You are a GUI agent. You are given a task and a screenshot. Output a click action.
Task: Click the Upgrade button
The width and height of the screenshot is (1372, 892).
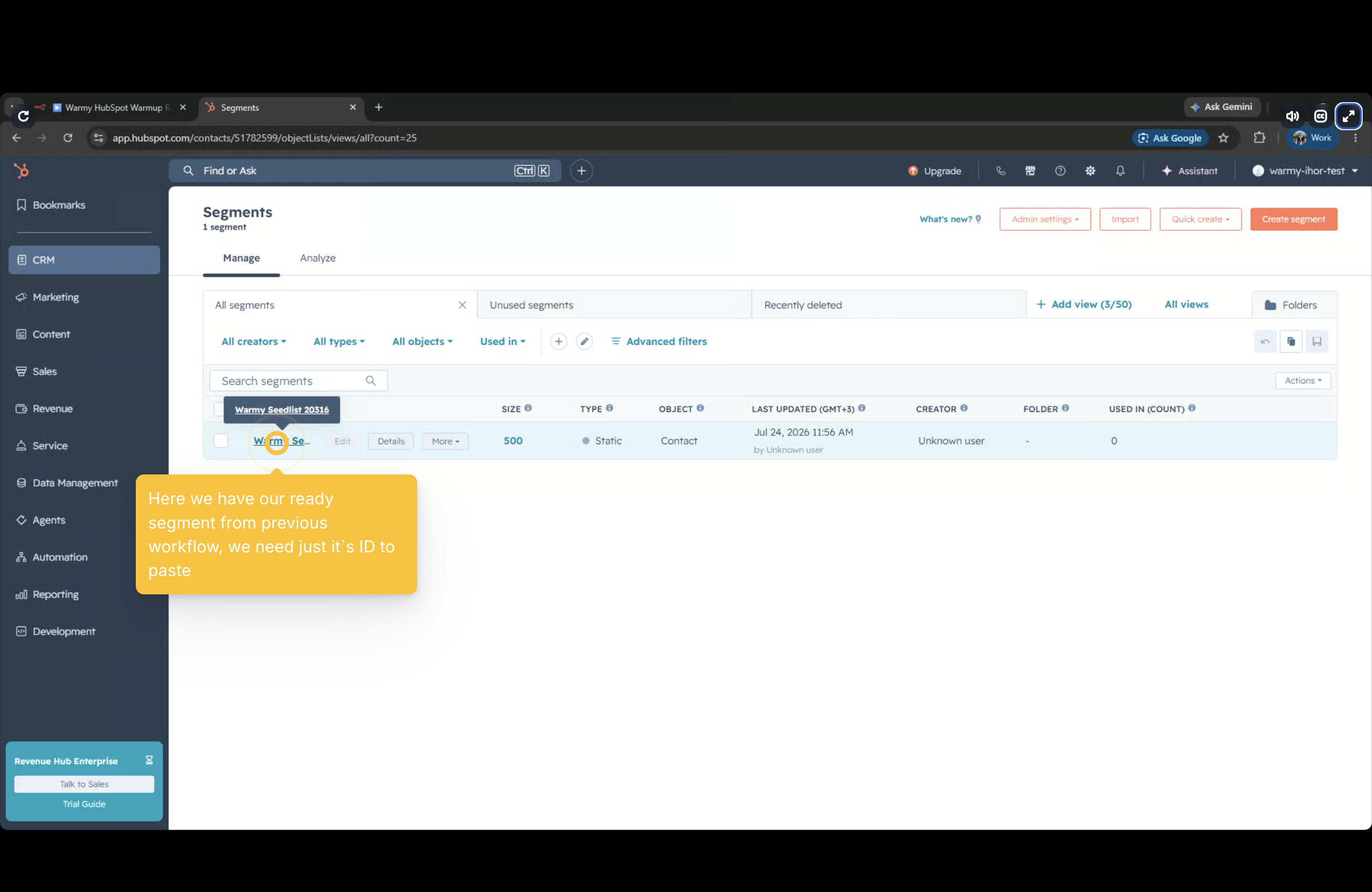pyautogui.click(x=934, y=171)
